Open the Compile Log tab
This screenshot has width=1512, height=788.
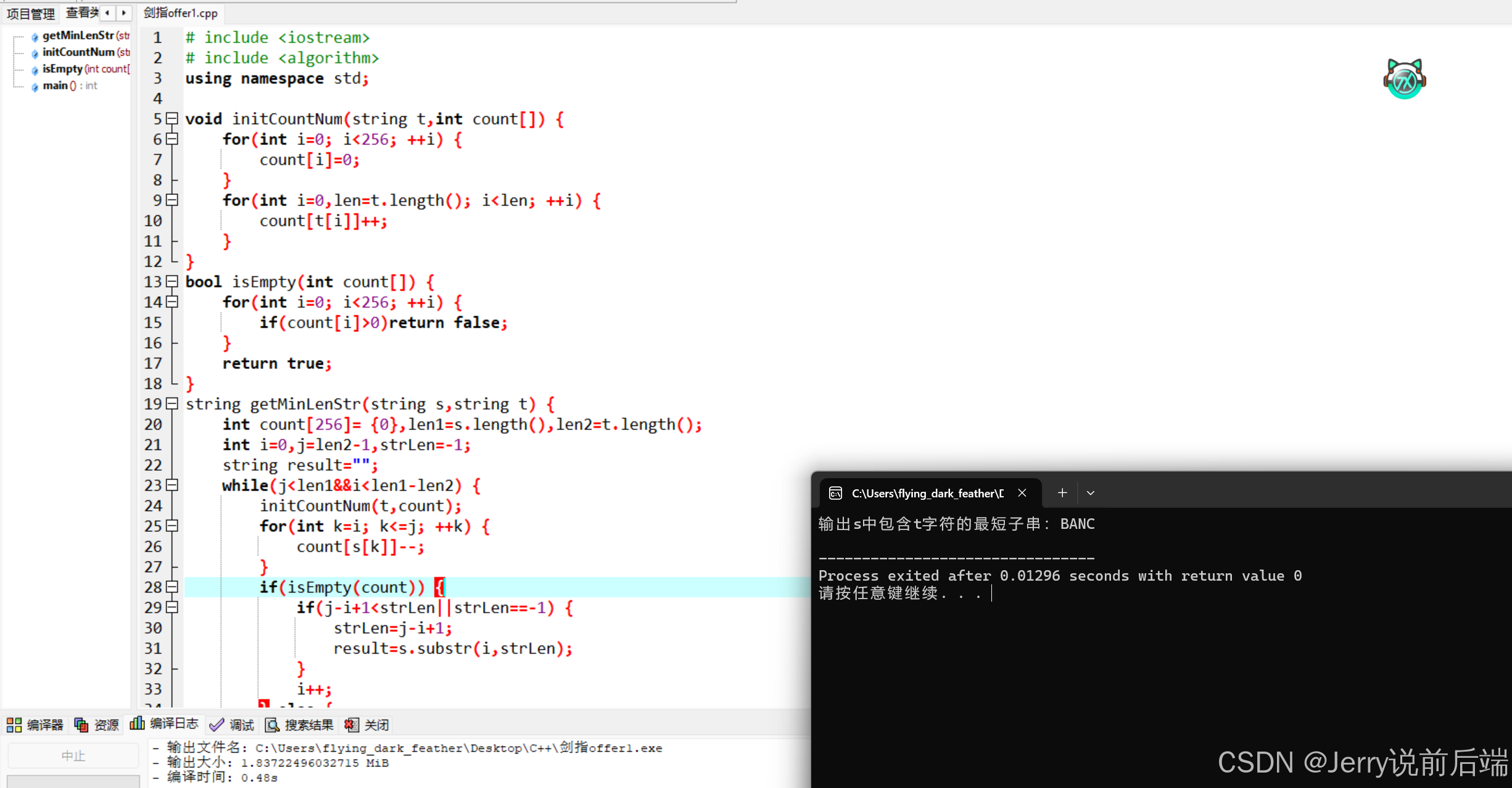[165, 724]
